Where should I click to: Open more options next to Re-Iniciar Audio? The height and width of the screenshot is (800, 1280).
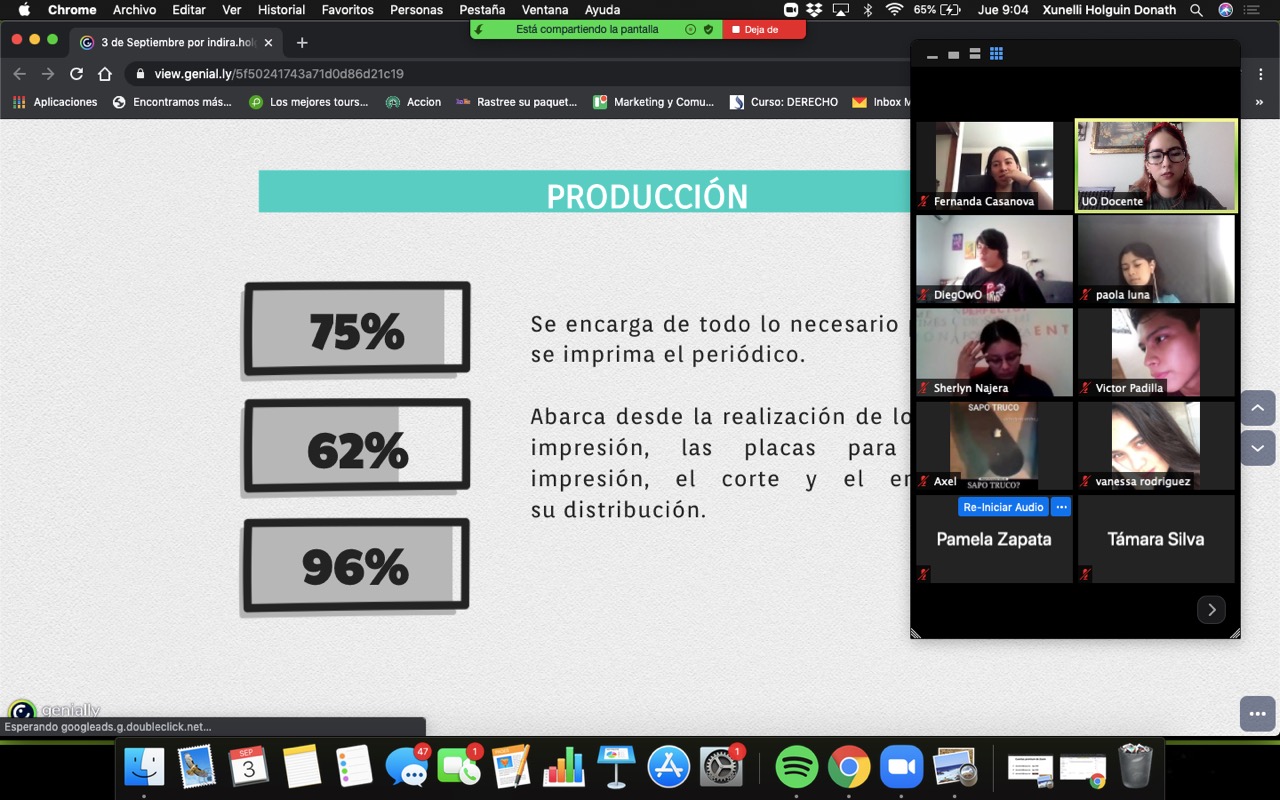click(x=1061, y=507)
